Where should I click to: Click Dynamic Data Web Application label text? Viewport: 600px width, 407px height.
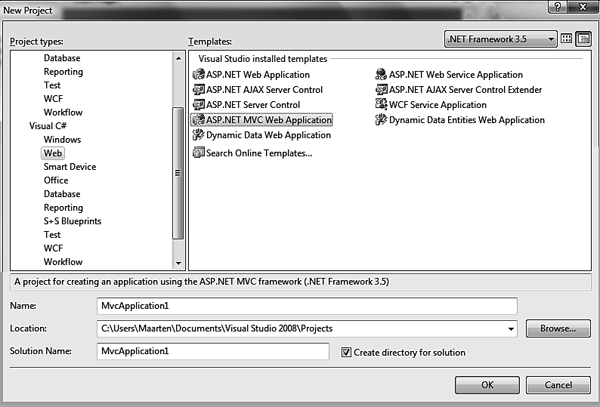[268, 135]
